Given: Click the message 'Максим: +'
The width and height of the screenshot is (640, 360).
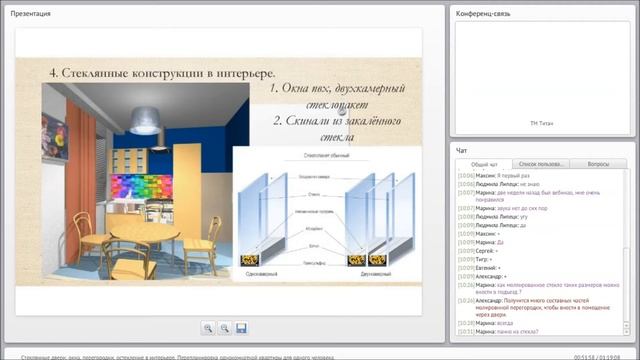Looking at the screenshot, I should click(479, 234).
